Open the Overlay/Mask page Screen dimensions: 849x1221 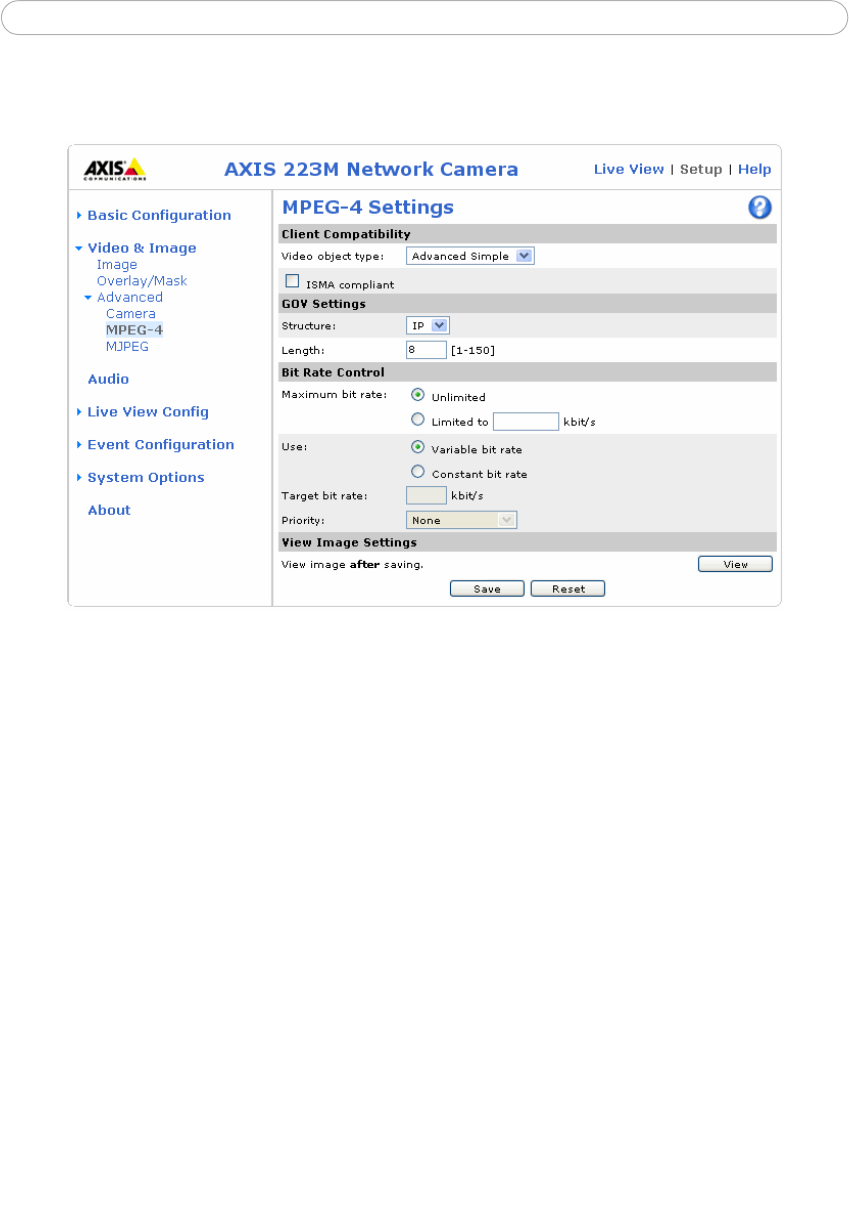click(142, 281)
